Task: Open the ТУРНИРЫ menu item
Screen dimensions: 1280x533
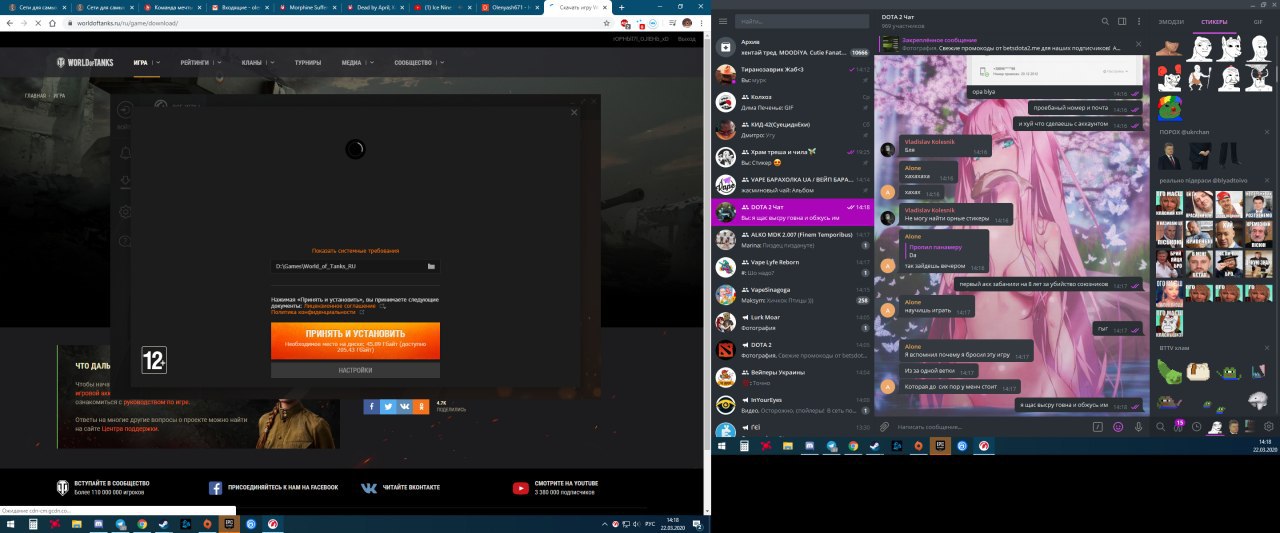Action: click(x=308, y=62)
